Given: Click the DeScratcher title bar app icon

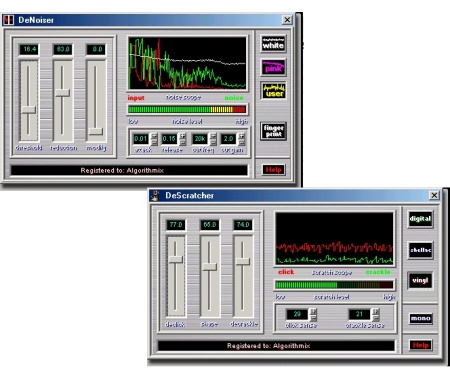Looking at the screenshot, I should click(155, 195).
